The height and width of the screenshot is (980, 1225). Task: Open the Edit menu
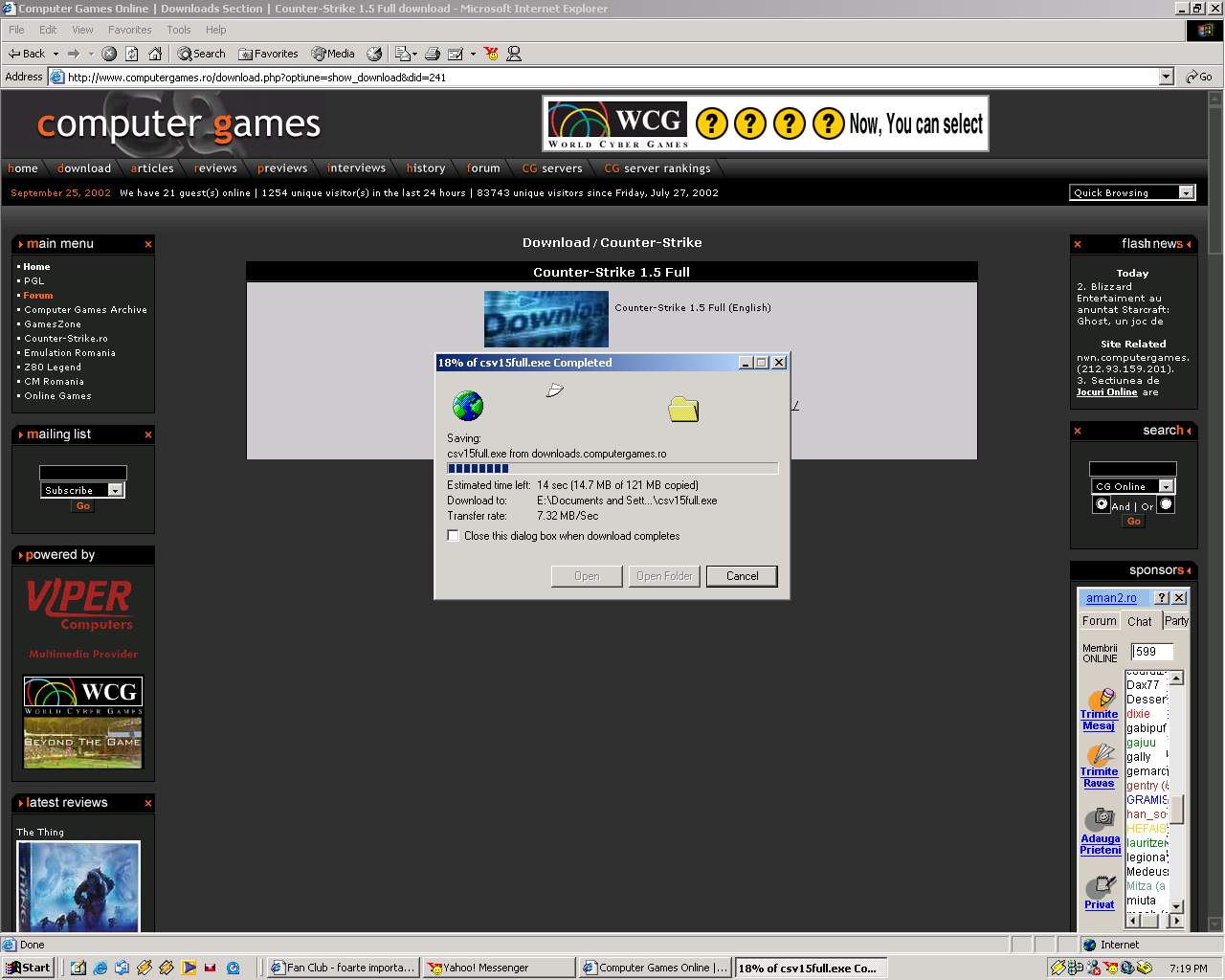point(48,30)
